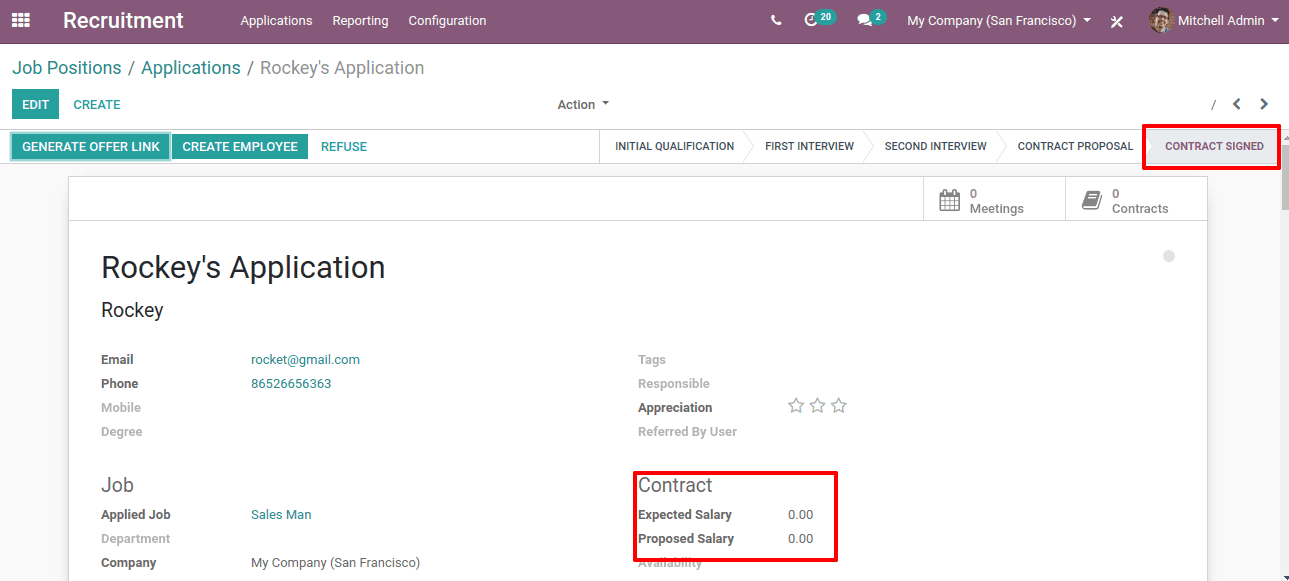Open My Company (San Francisco) switcher

[x=999, y=20]
